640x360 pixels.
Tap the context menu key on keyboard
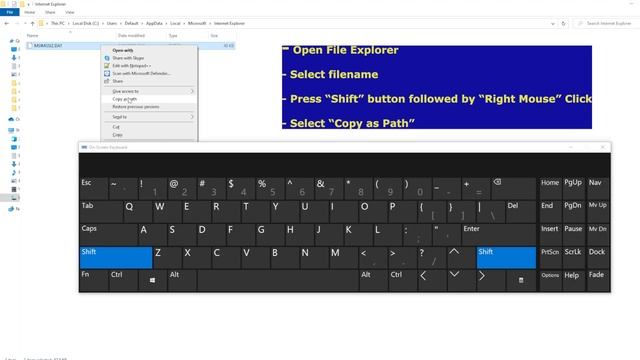tap(521, 280)
